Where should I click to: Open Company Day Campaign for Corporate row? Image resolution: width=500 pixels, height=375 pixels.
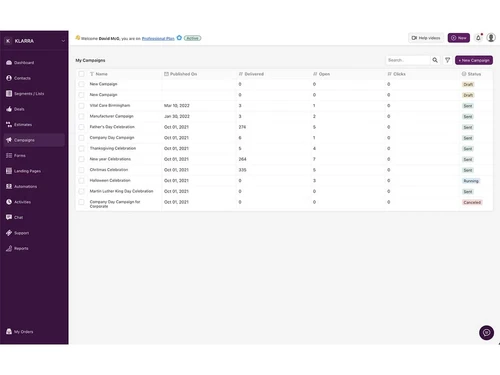pos(115,204)
